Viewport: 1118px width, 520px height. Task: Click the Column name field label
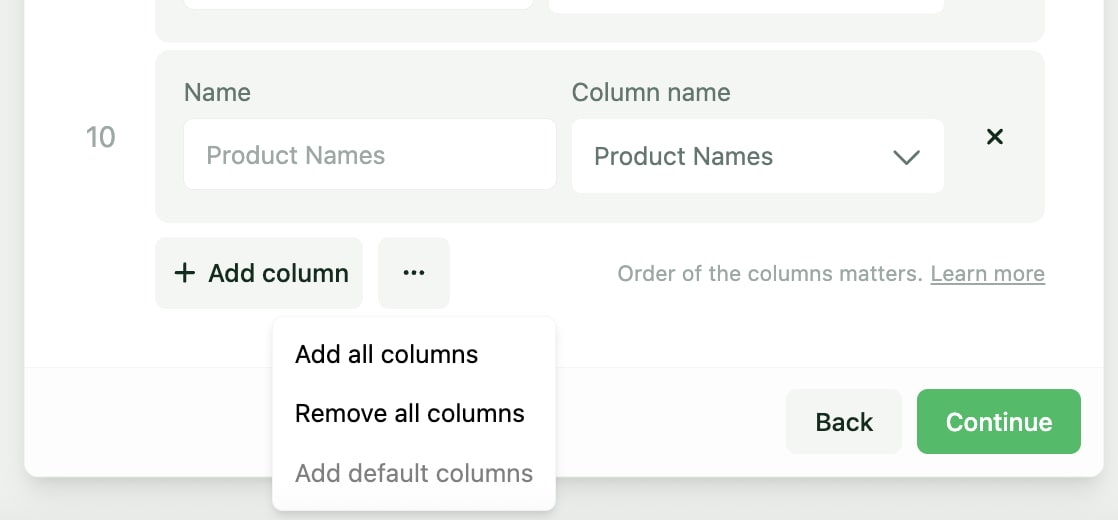(650, 93)
